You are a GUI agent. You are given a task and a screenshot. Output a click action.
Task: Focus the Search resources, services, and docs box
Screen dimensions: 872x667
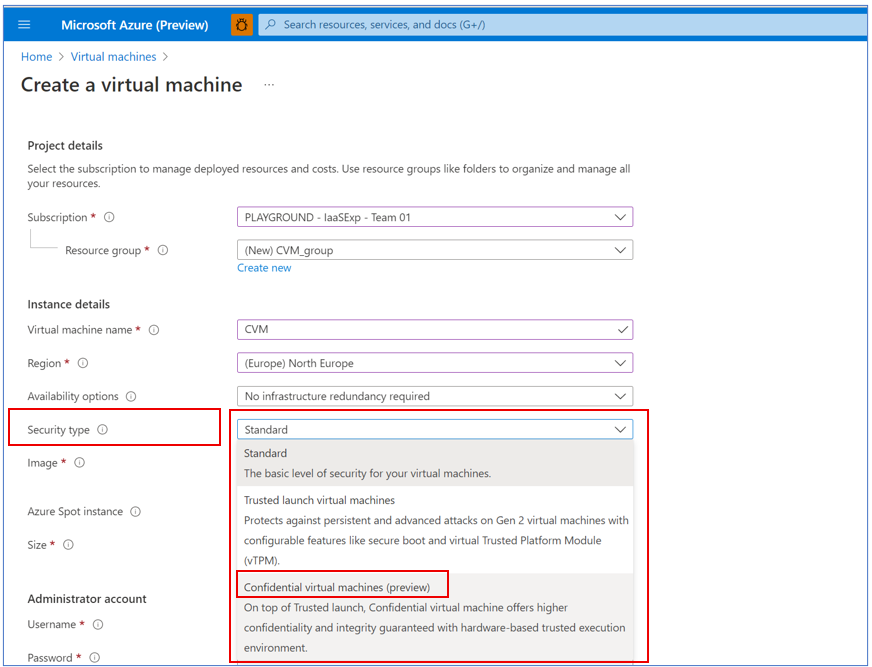coord(562,24)
